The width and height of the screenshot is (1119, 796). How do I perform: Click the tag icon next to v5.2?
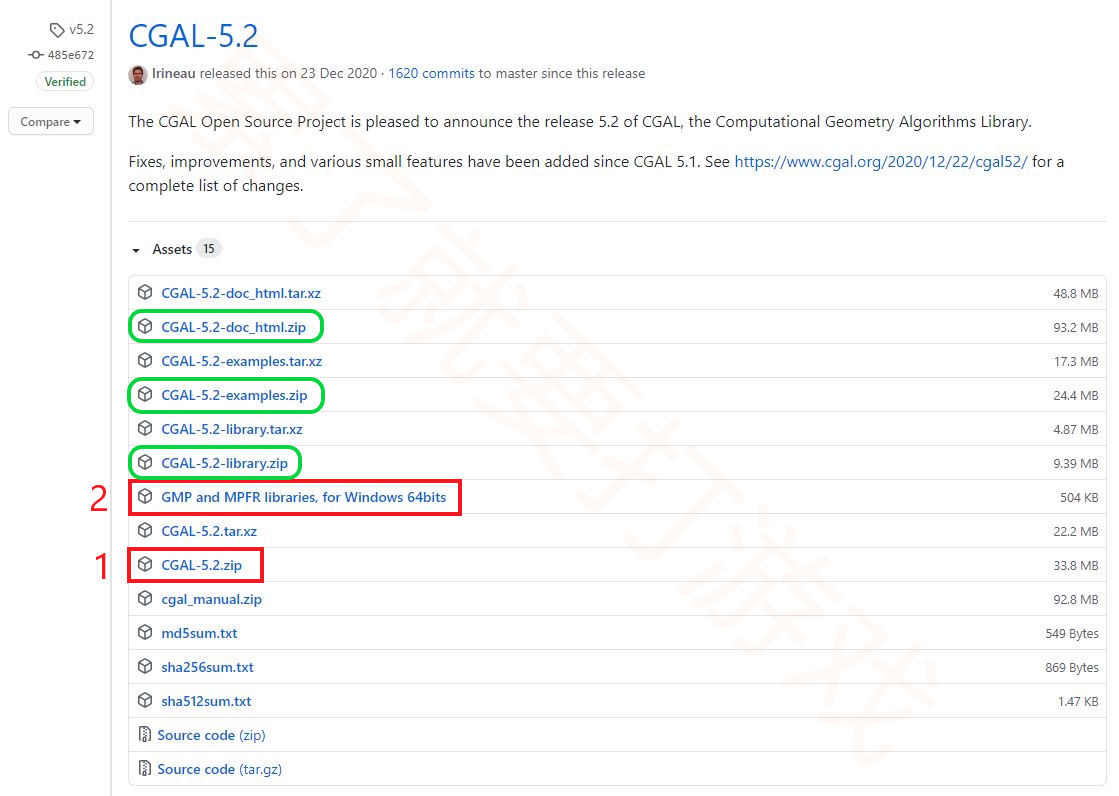[55, 29]
